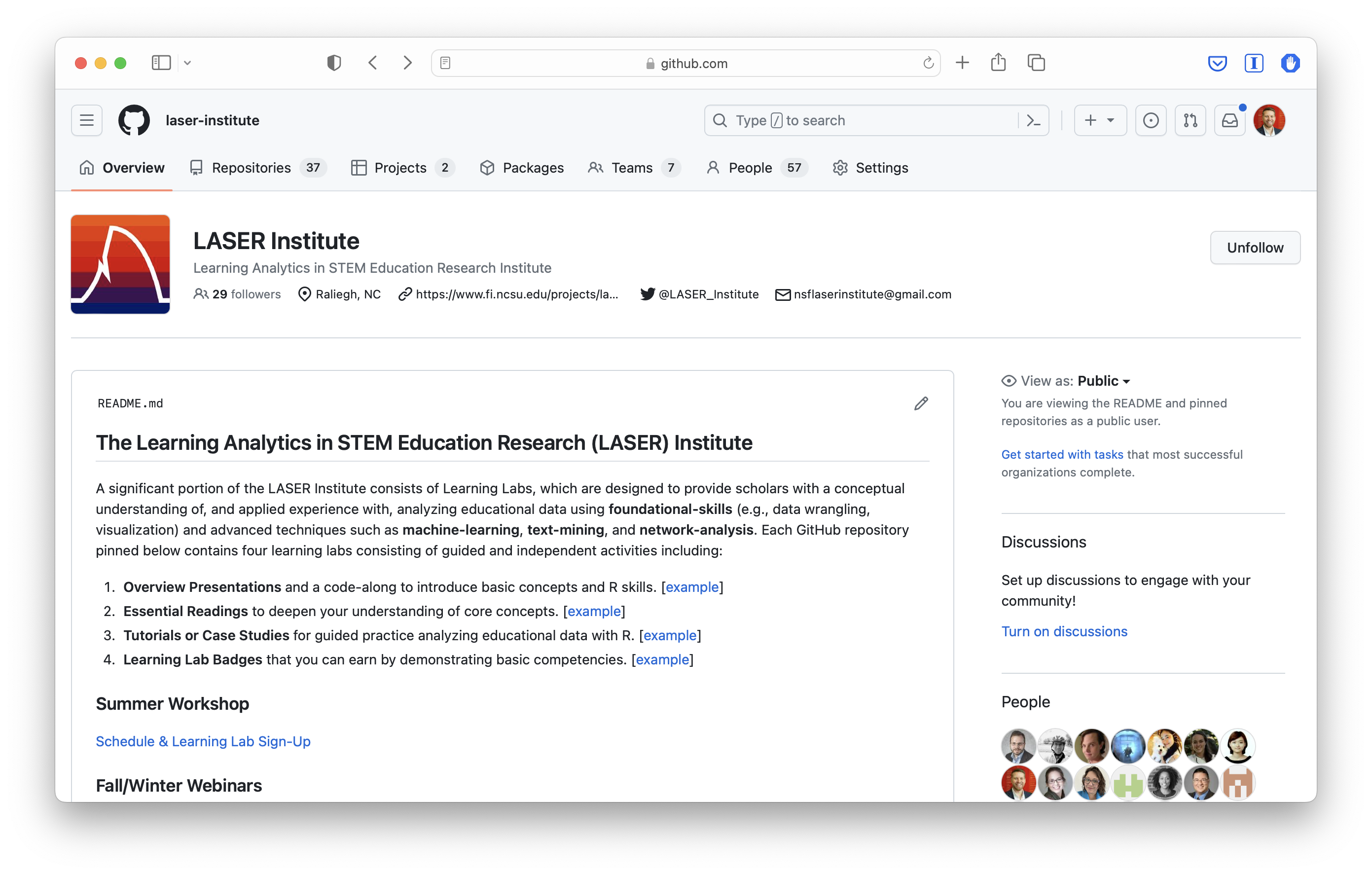1372x875 pixels.
Task: Open the Pull requests icon in header
Action: coord(1190,120)
